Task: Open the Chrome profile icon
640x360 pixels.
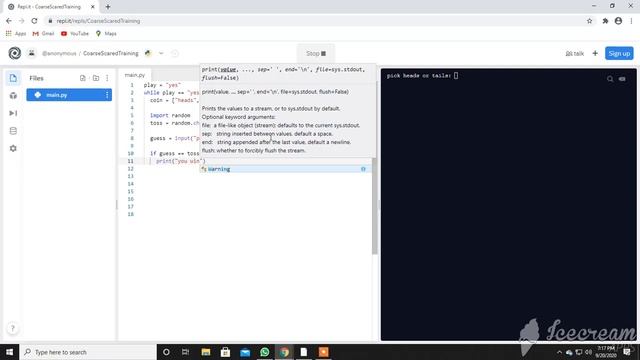Action: pyautogui.click(x=618, y=21)
